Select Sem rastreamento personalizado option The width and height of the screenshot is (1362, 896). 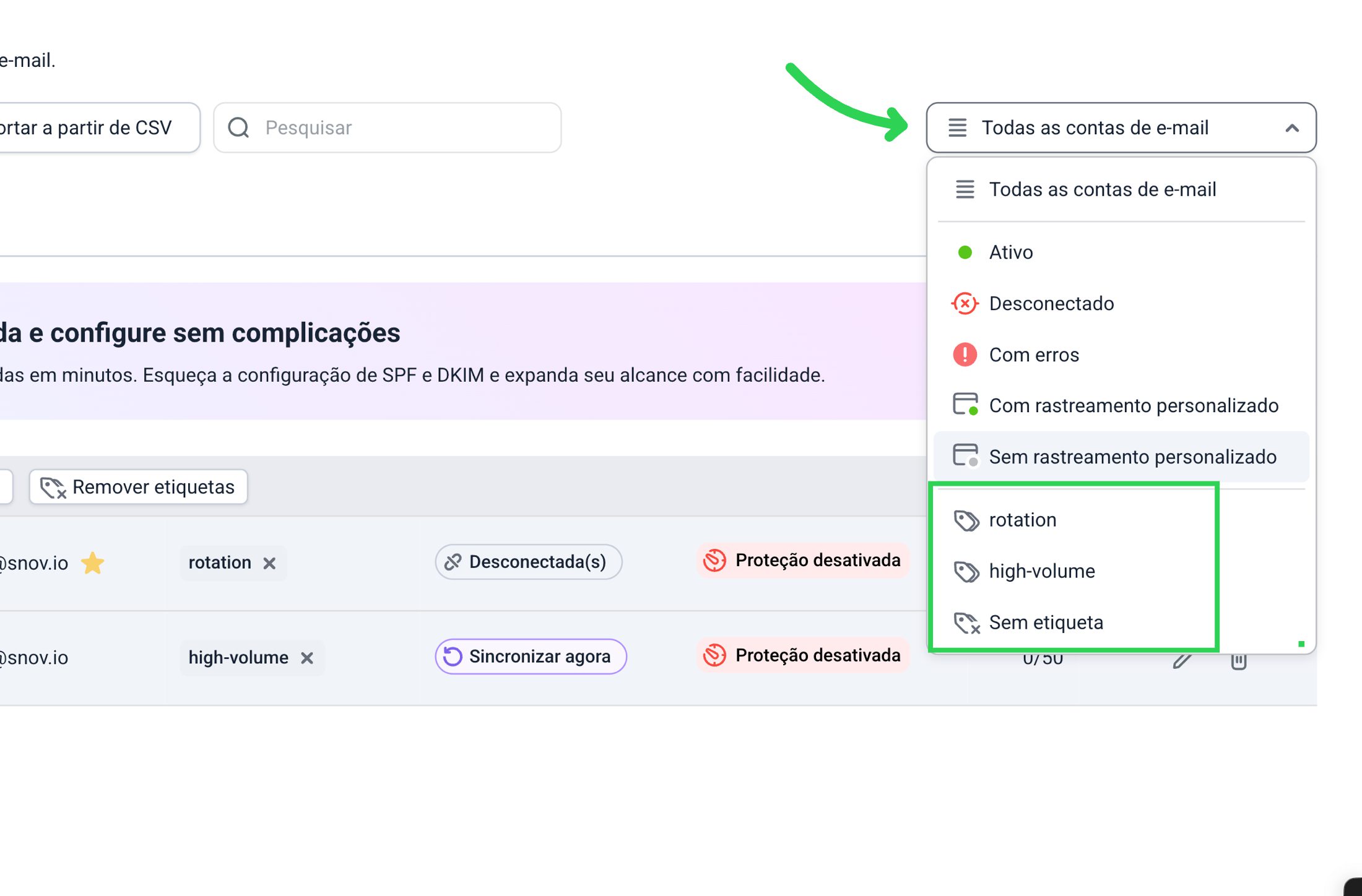click(x=1132, y=457)
